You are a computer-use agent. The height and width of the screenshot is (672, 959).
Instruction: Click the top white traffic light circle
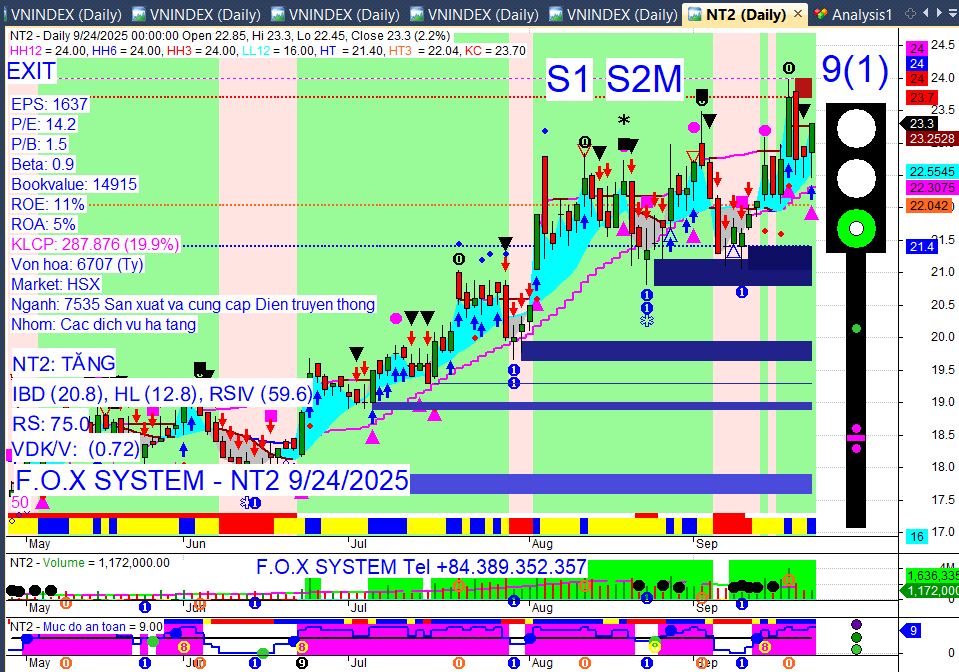pos(856,128)
